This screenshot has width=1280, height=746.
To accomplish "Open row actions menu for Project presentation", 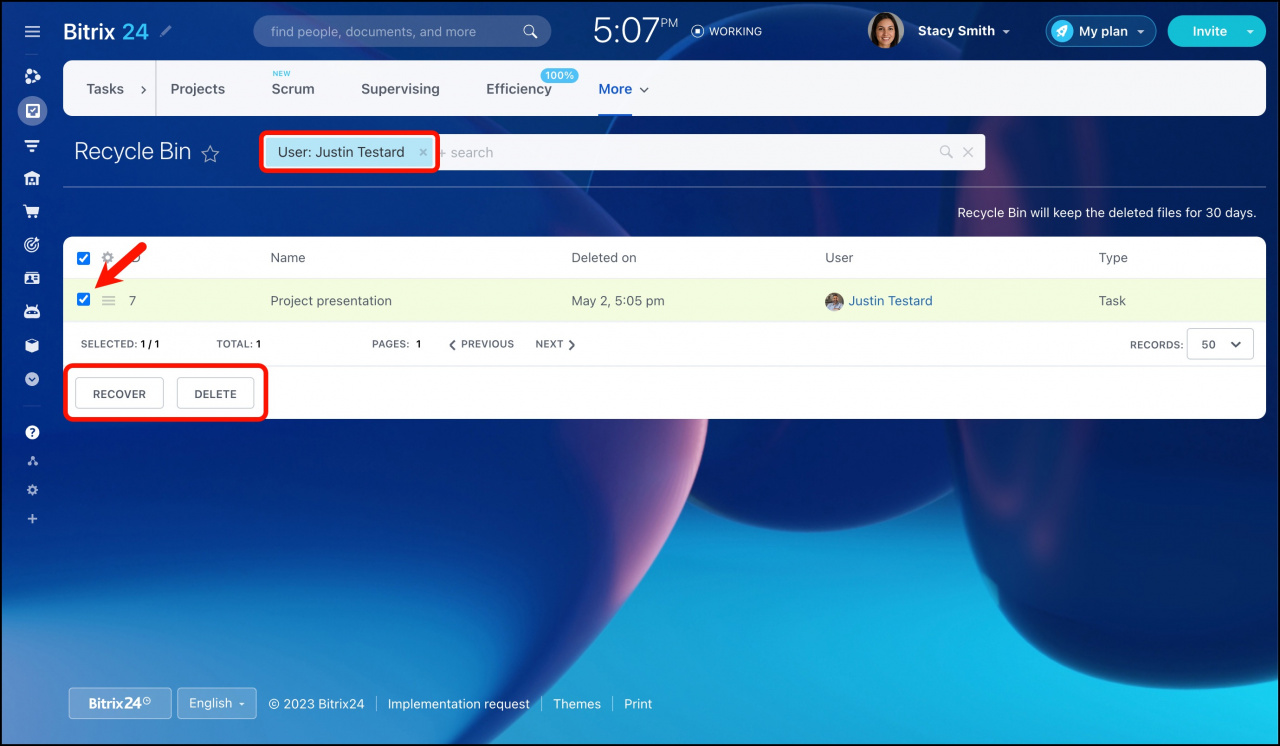I will pos(109,300).
